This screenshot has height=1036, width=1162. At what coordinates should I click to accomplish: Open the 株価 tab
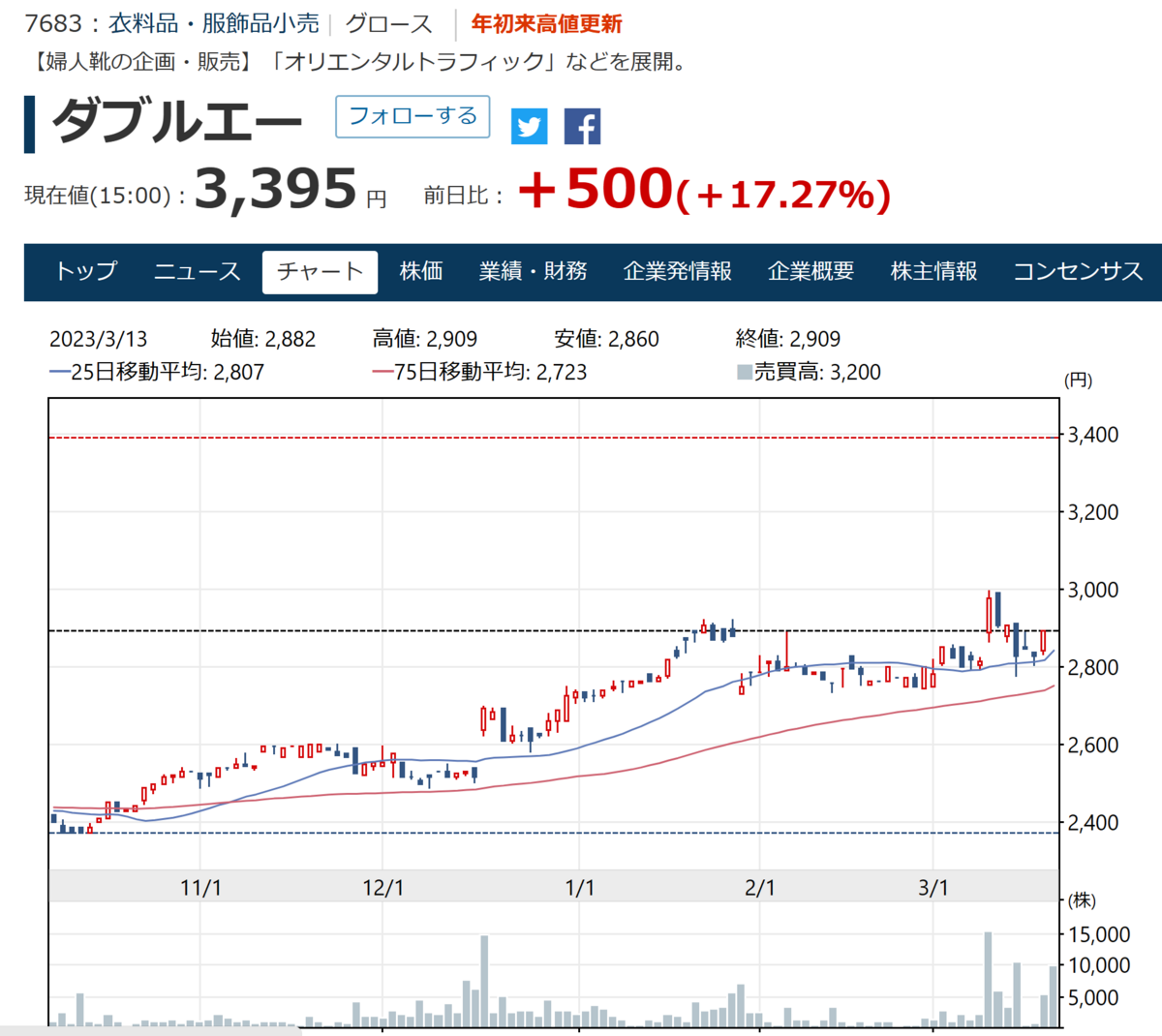point(421,271)
